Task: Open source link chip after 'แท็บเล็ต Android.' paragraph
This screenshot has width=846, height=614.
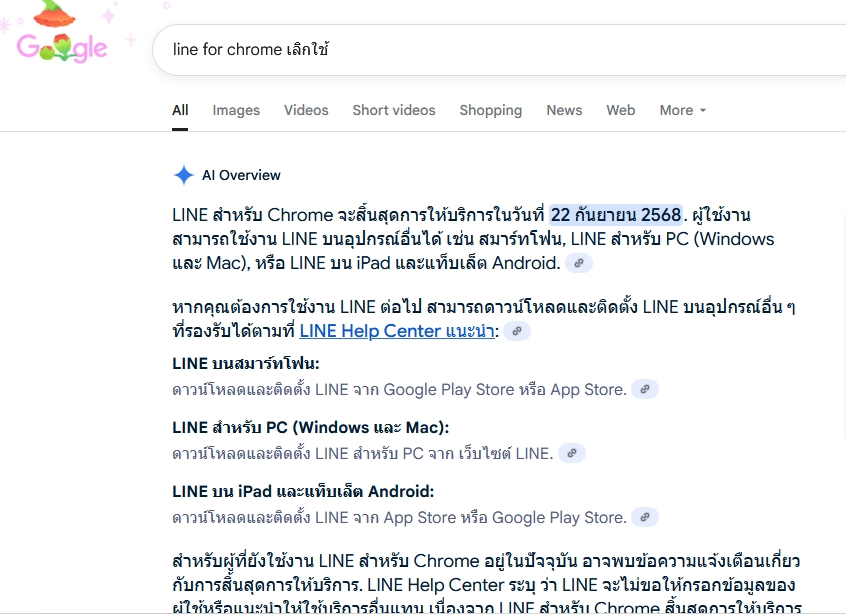Action: 578,263
